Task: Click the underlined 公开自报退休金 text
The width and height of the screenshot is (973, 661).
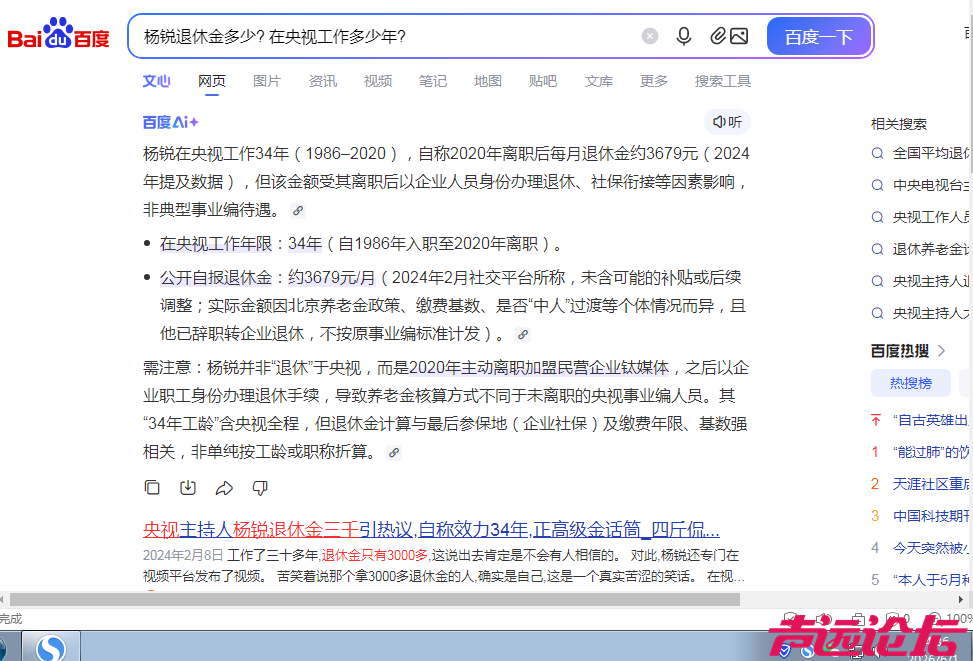Action: click(x=216, y=277)
